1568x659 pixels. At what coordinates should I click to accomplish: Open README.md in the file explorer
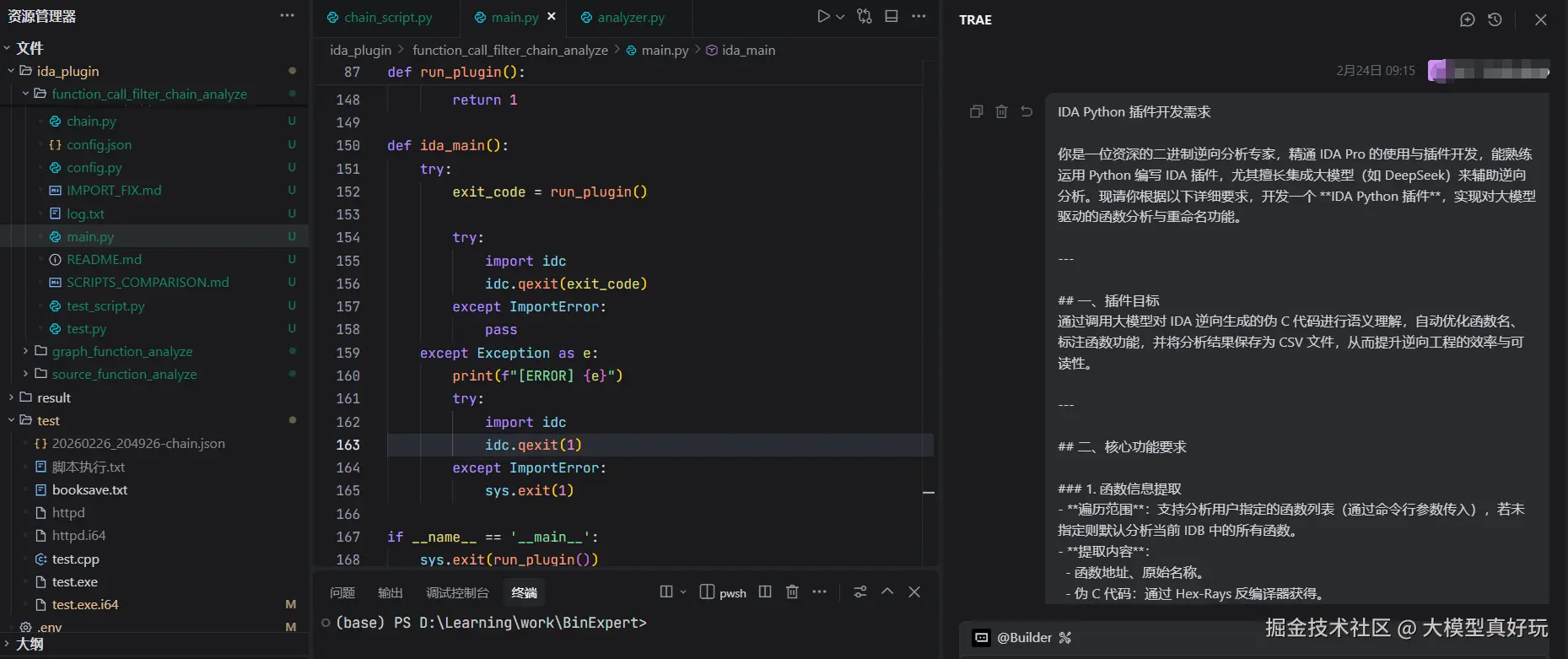click(x=104, y=260)
